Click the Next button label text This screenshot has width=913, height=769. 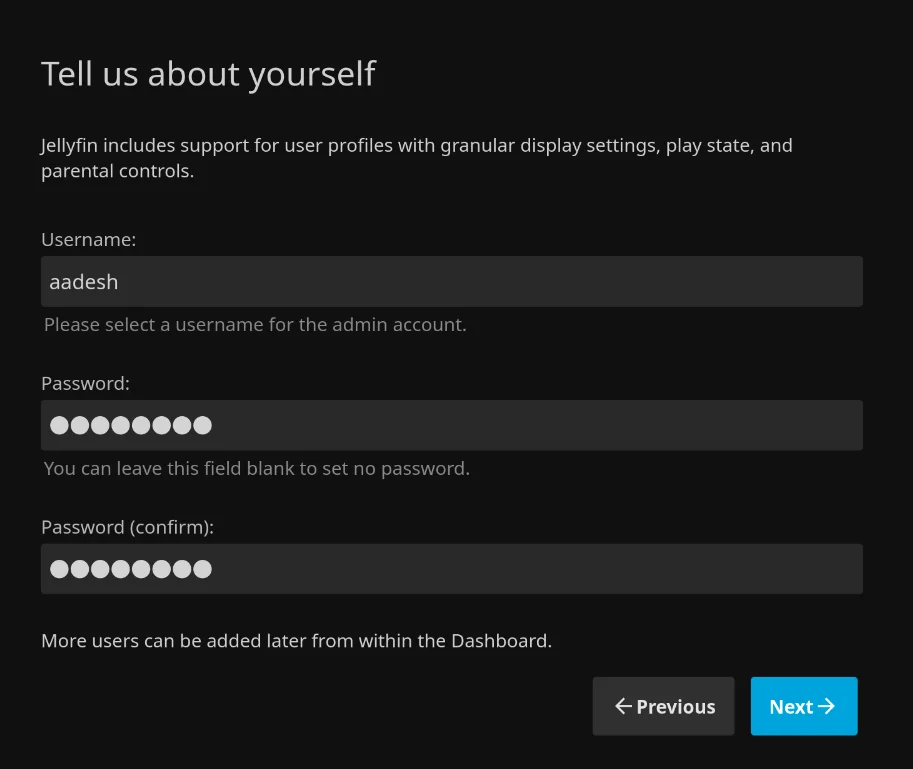point(793,706)
